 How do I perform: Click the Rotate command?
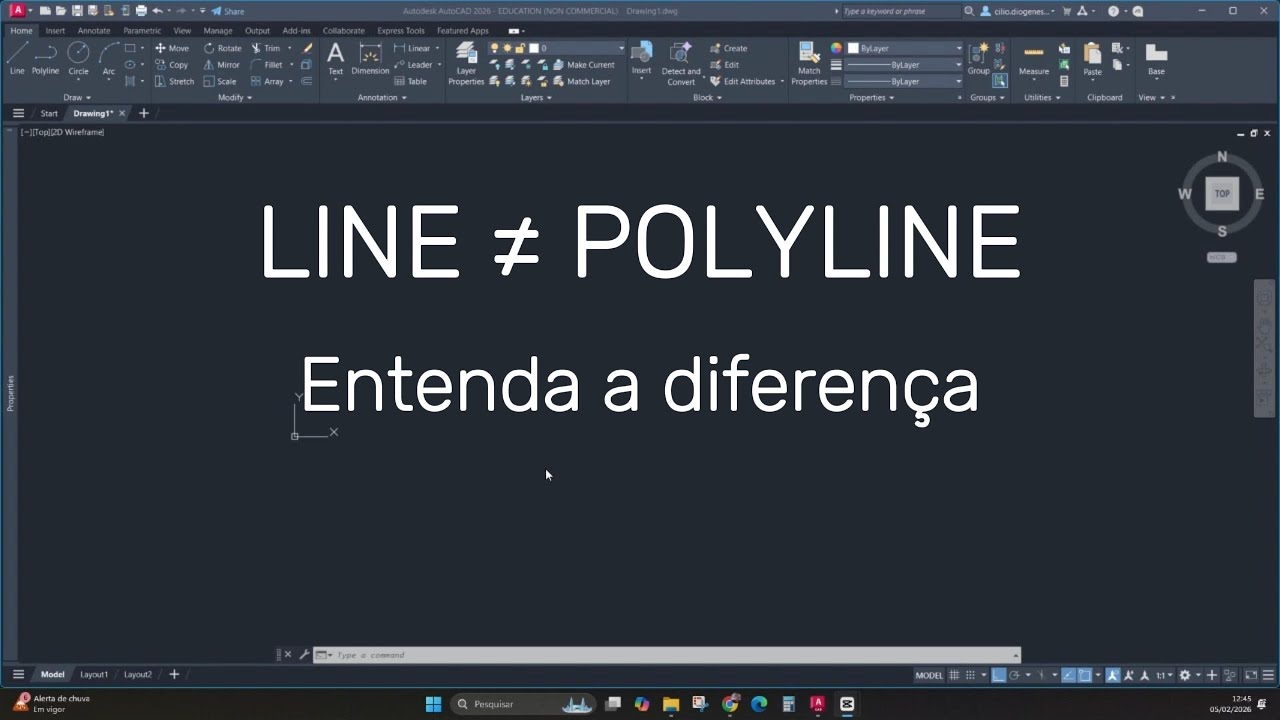tap(222, 48)
